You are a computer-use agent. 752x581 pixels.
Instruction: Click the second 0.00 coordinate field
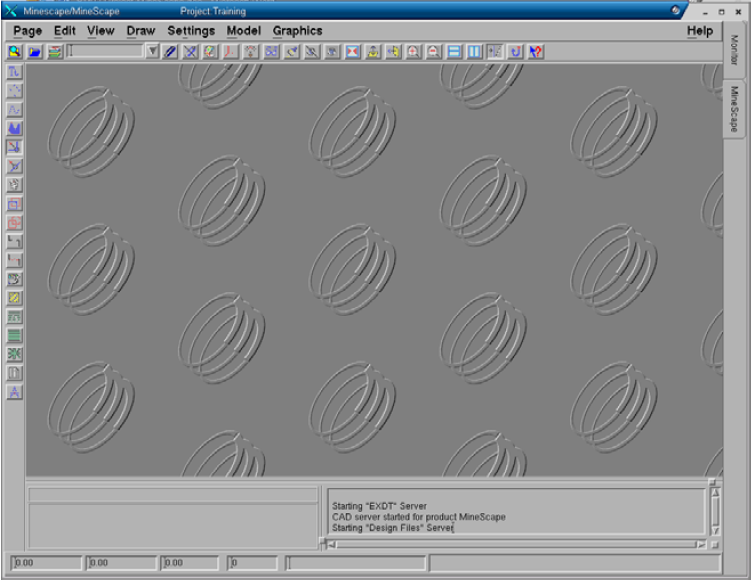pyautogui.click(x=121, y=563)
